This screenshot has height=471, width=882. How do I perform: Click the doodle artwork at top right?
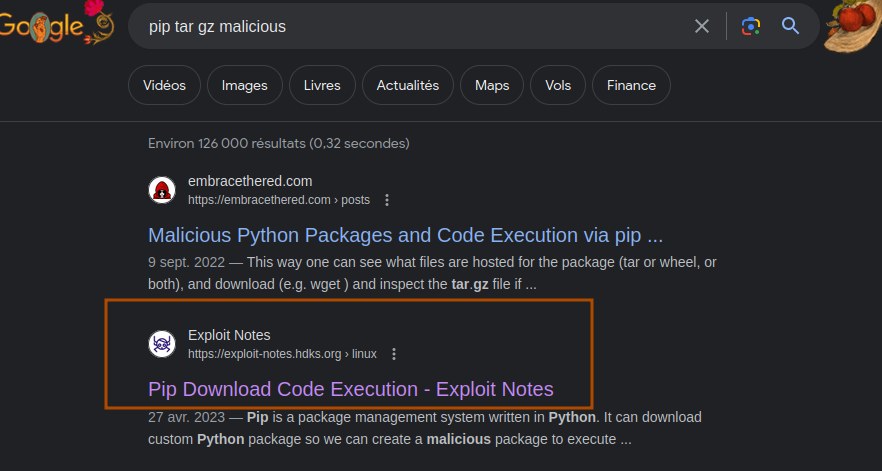click(x=852, y=26)
